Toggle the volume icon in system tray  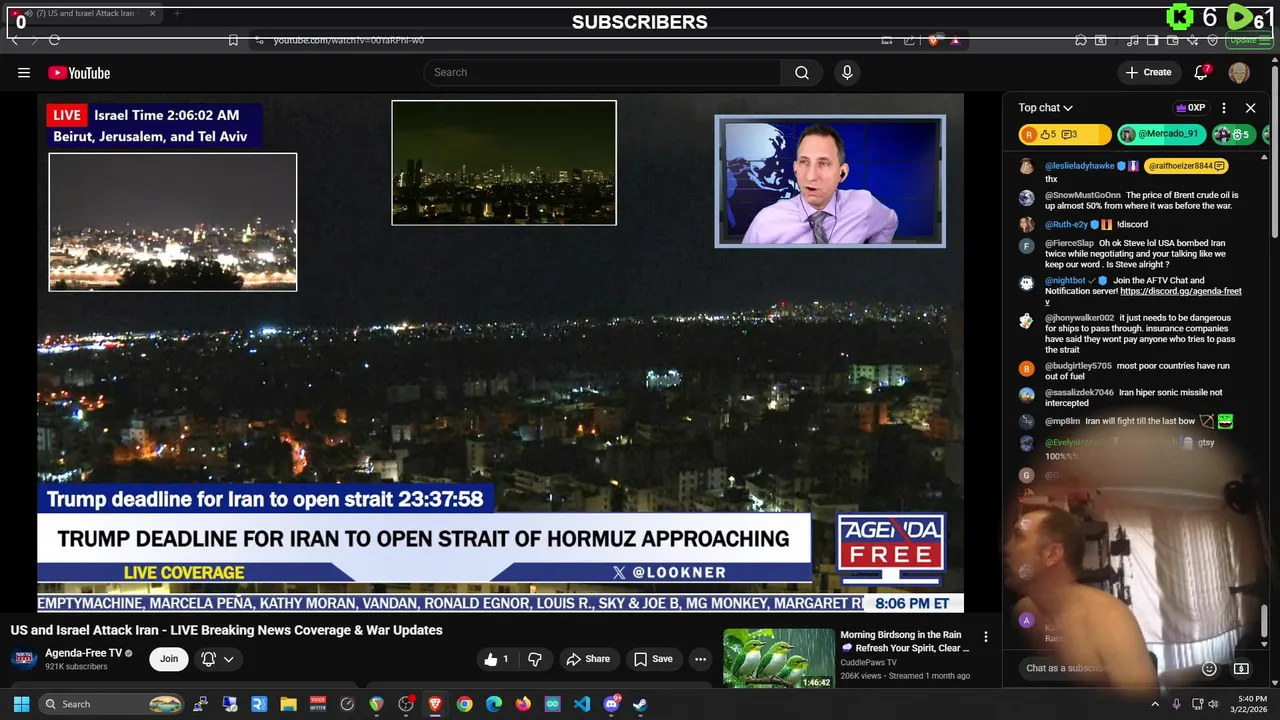point(1213,704)
